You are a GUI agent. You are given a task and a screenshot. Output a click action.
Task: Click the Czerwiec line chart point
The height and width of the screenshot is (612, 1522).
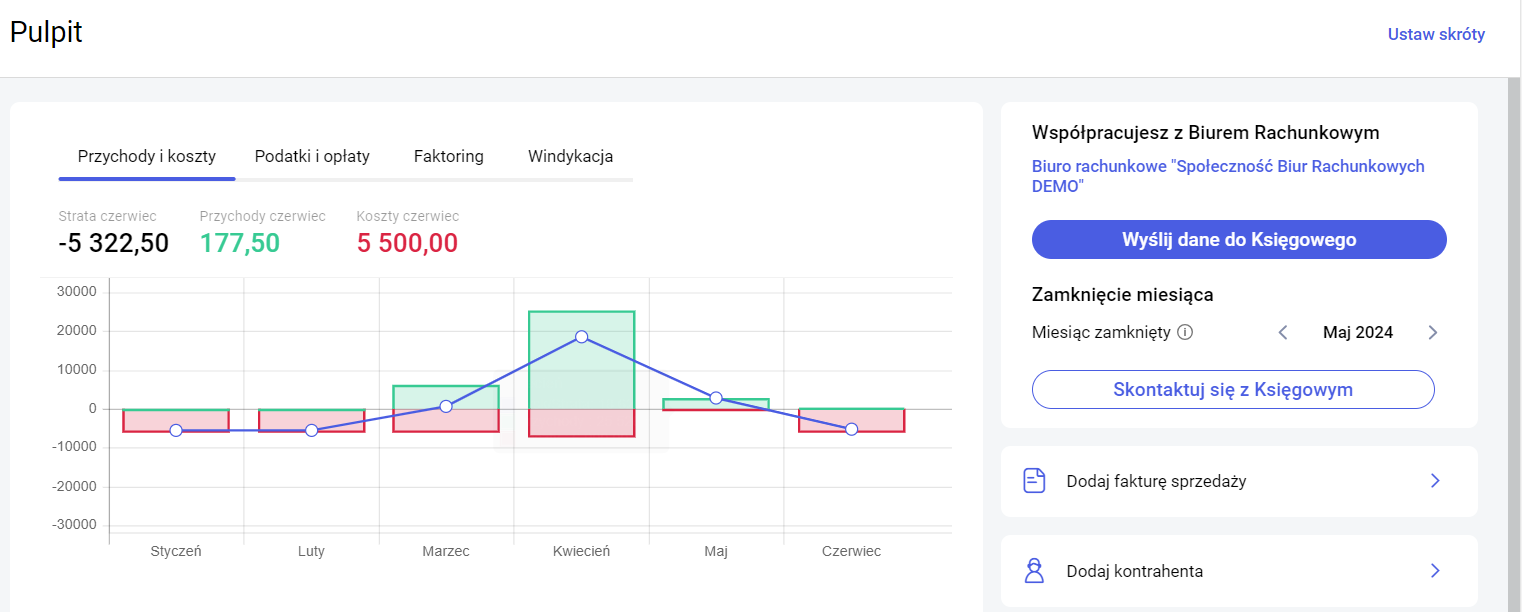pos(851,429)
